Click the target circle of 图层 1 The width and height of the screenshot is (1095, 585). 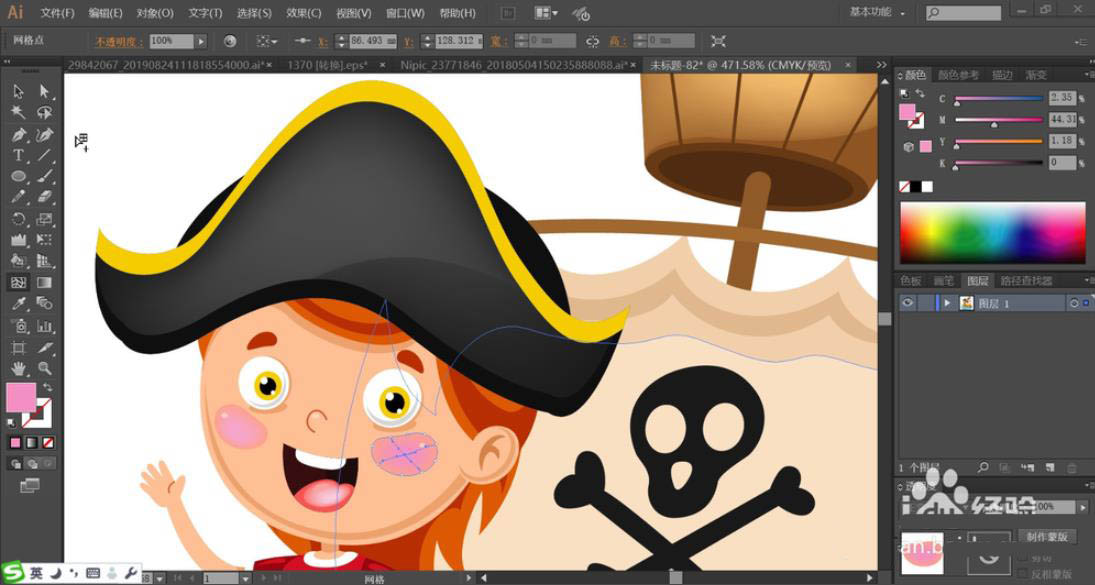pyautogui.click(x=1074, y=303)
